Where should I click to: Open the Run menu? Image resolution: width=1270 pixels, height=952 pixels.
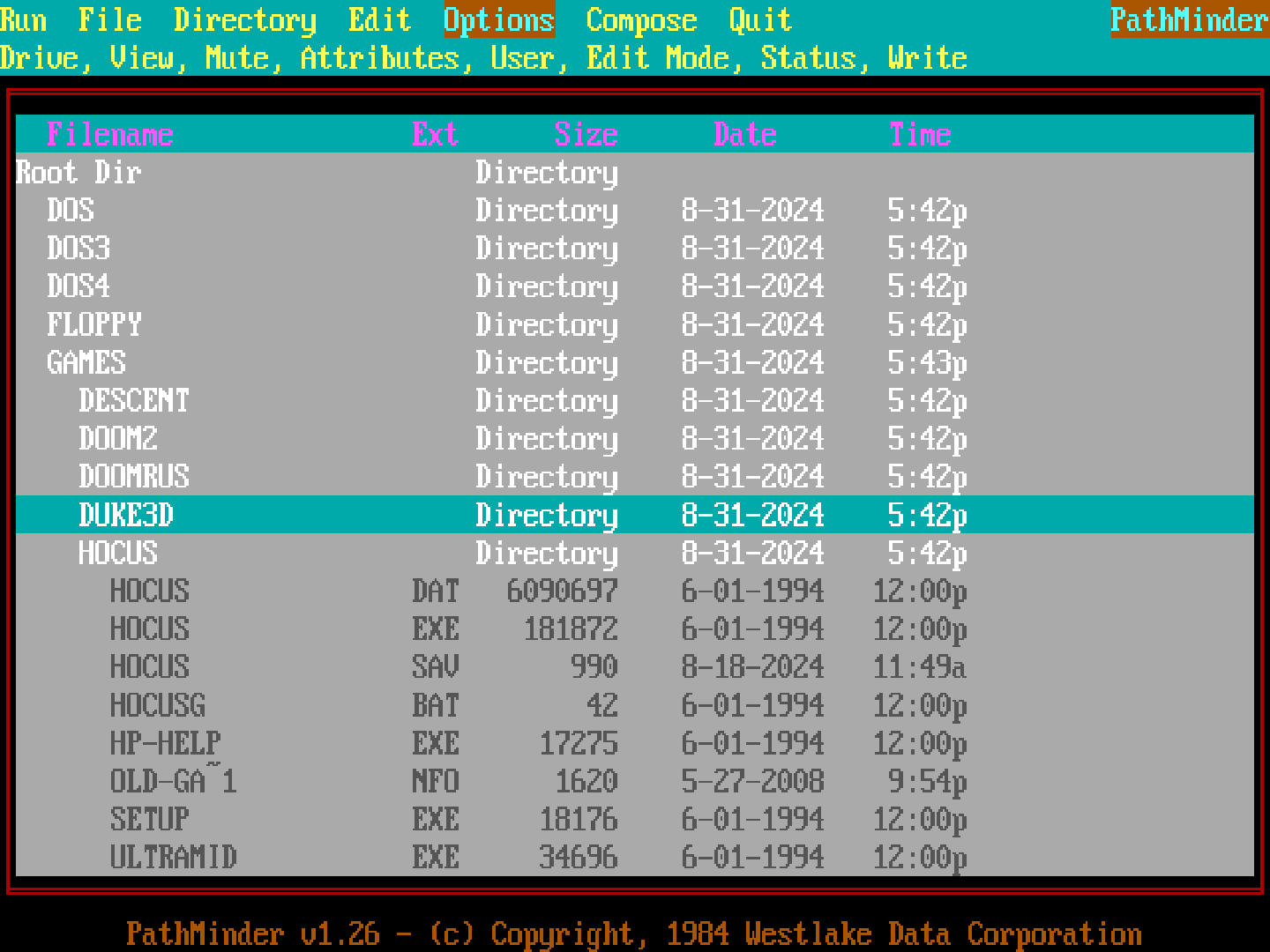pos(24,19)
